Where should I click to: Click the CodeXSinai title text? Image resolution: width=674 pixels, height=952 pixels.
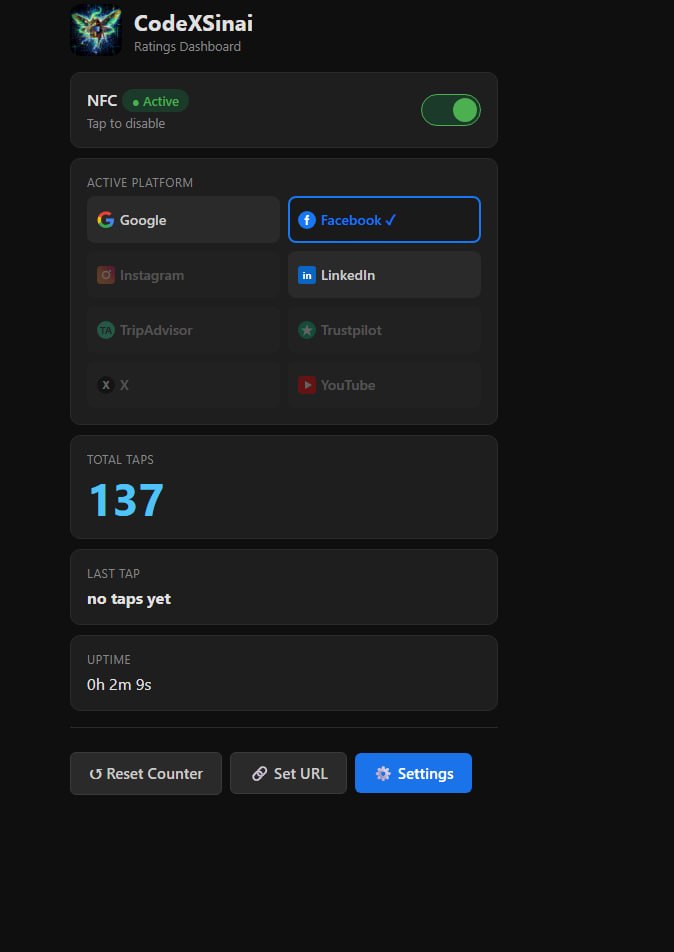coord(193,23)
